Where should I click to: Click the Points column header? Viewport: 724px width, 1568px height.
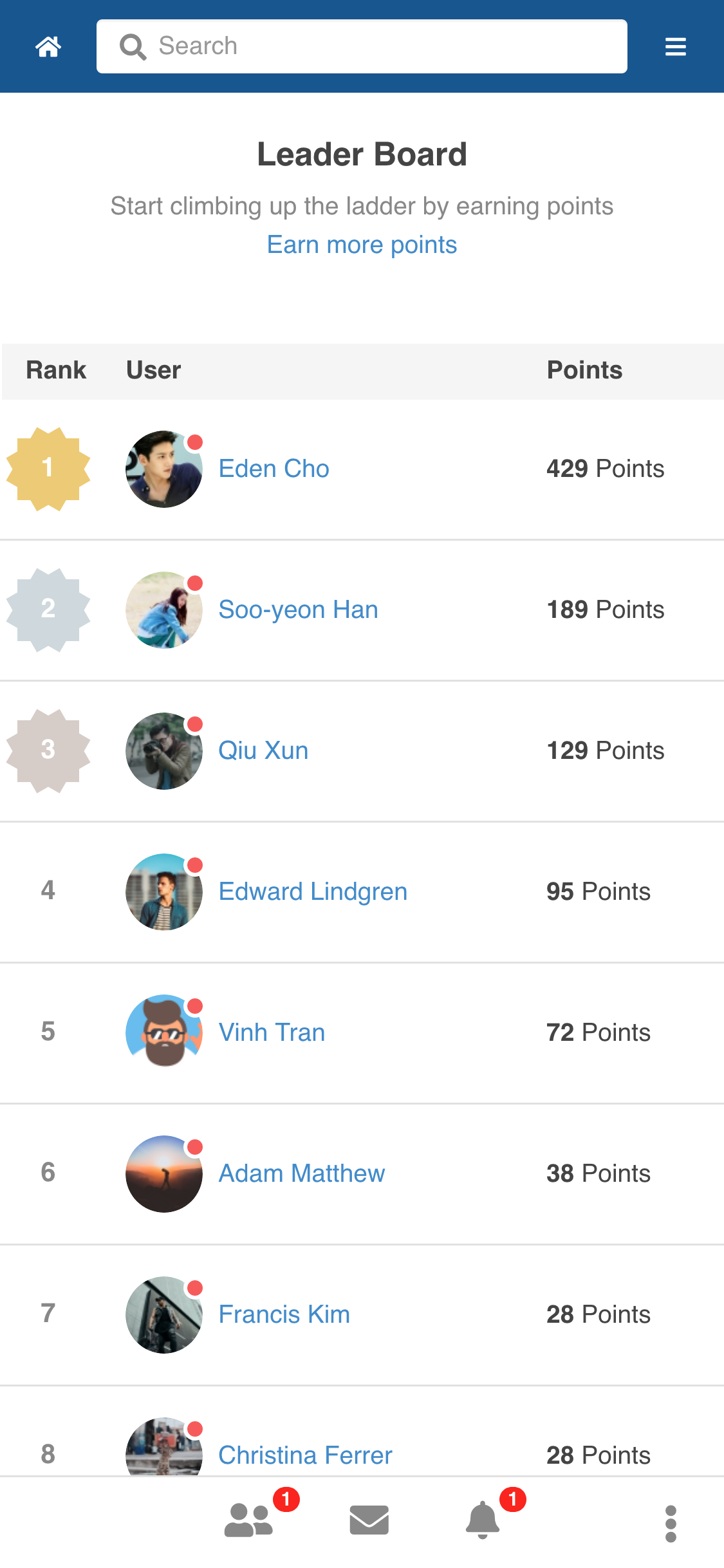[584, 370]
